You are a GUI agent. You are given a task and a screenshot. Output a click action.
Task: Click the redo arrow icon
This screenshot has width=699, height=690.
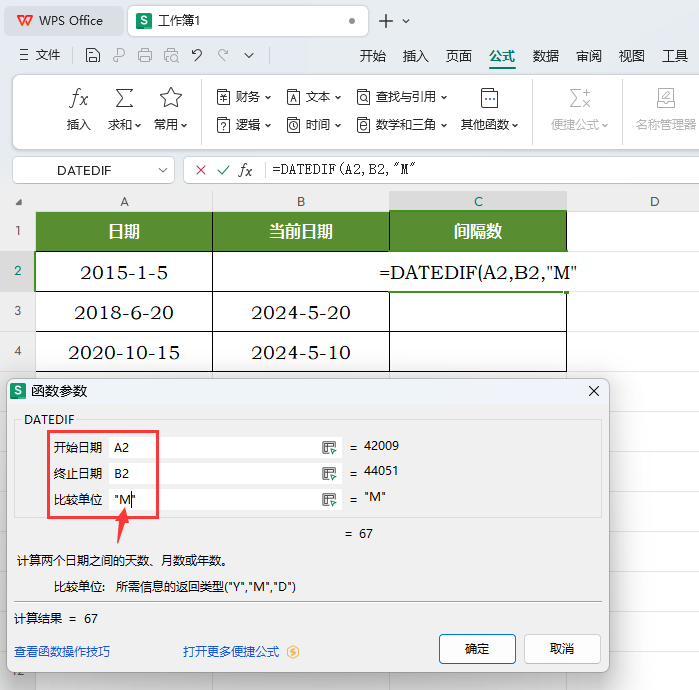pyautogui.click(x=223, y=55)
